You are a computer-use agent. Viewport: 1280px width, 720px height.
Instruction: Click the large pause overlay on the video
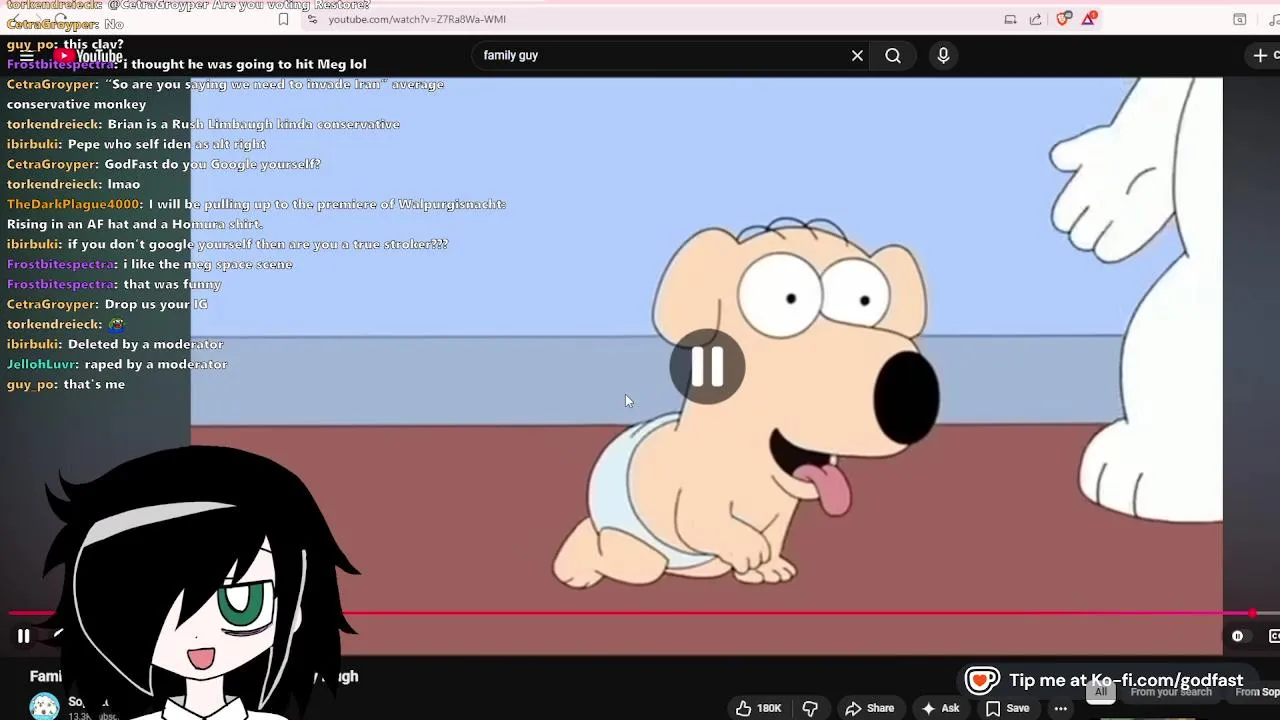click(707, 367)
